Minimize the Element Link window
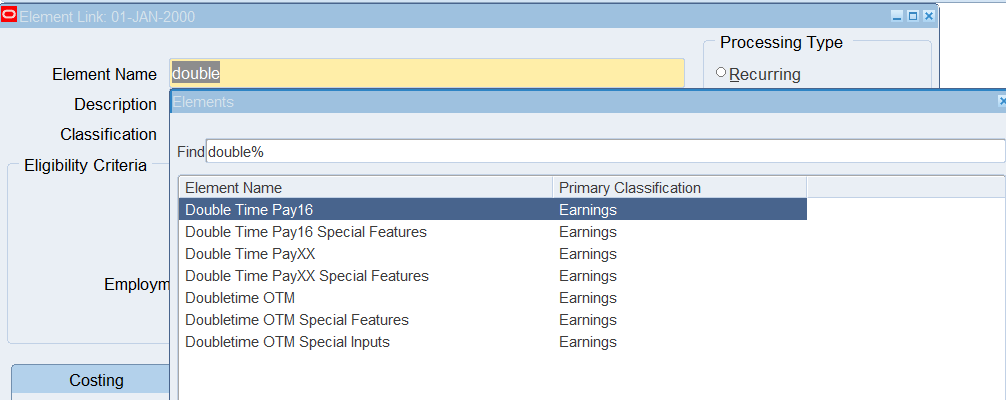The image size is (1006, 400). coord(897,17)
